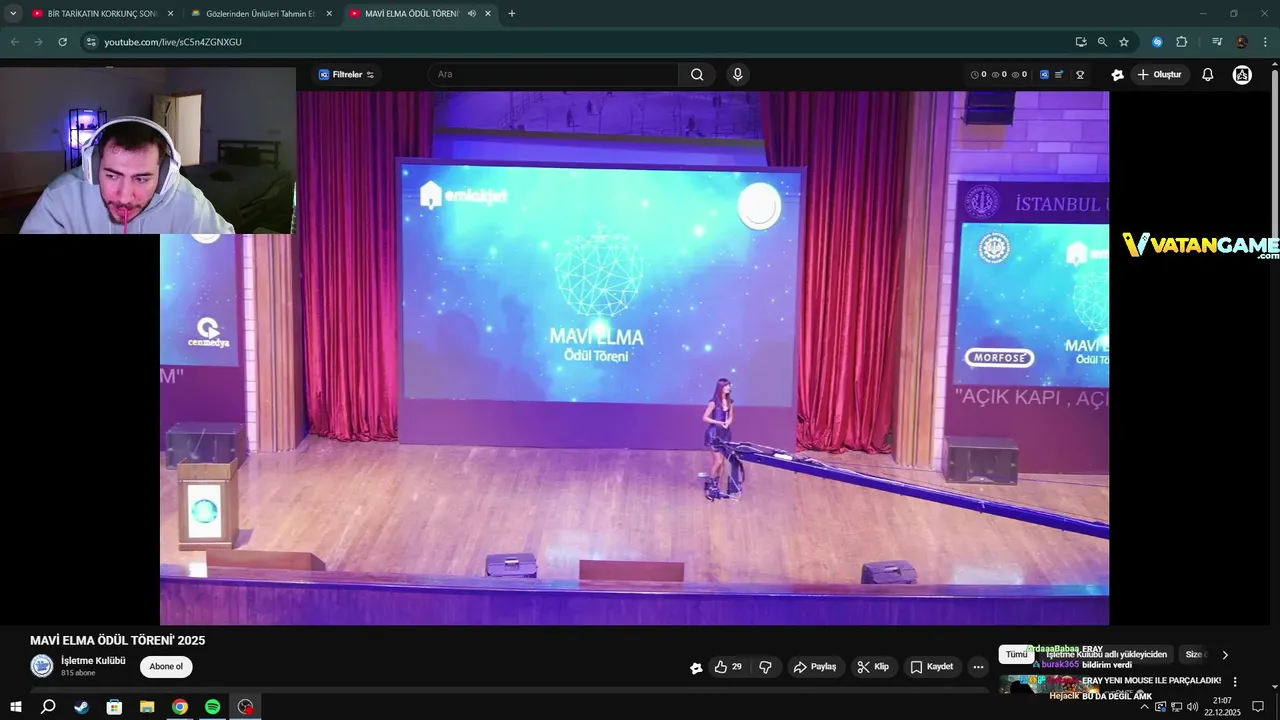
Task: Open the Shazam extension
Action: 1157,42
